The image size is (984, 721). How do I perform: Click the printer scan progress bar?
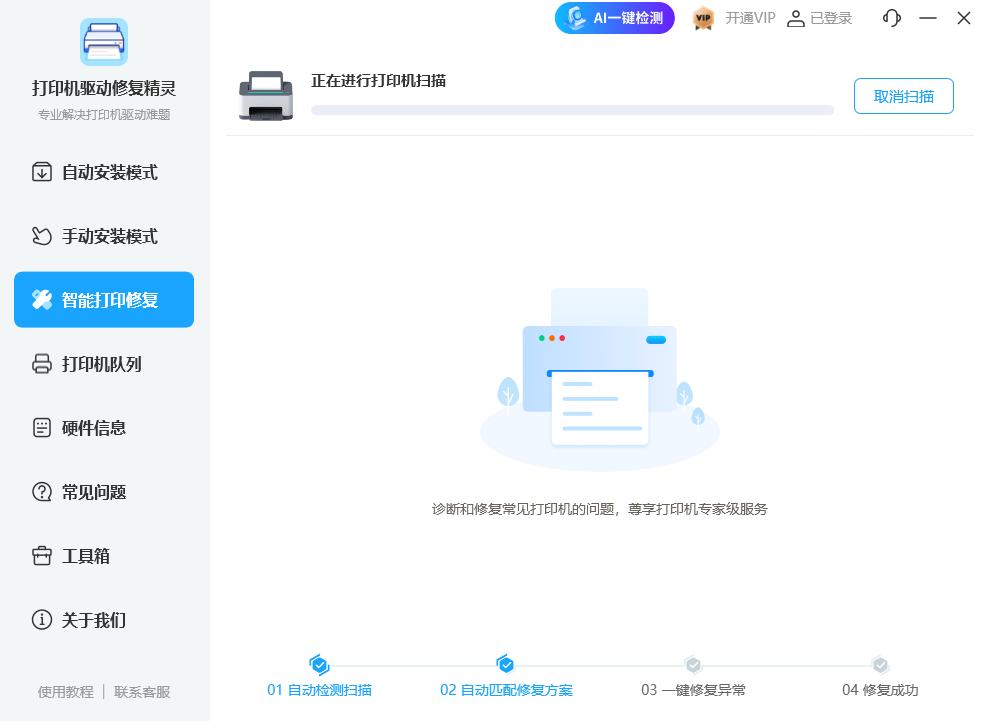click(x=575, y=110)
